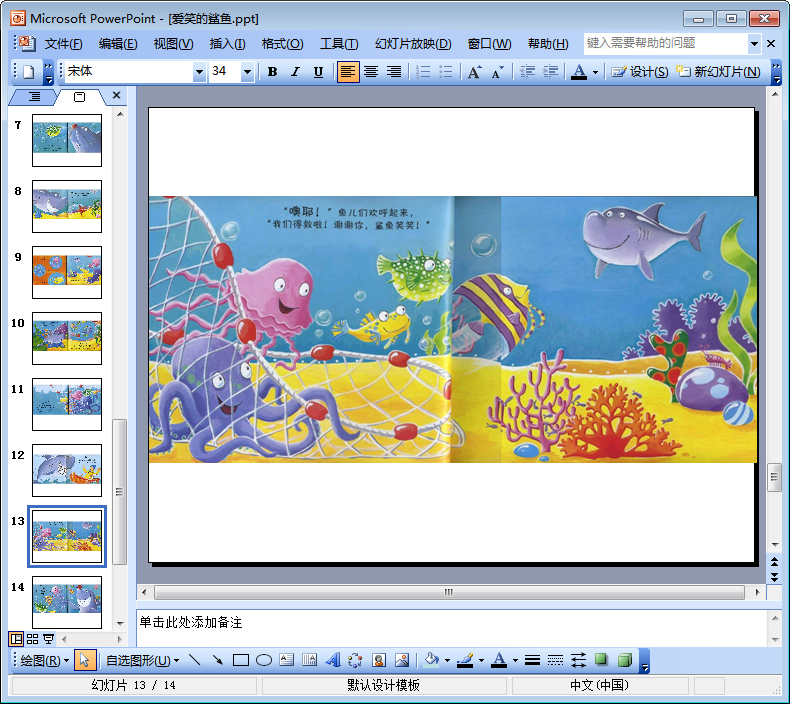Open line color dropdown arrow

(x=481, y=661)
